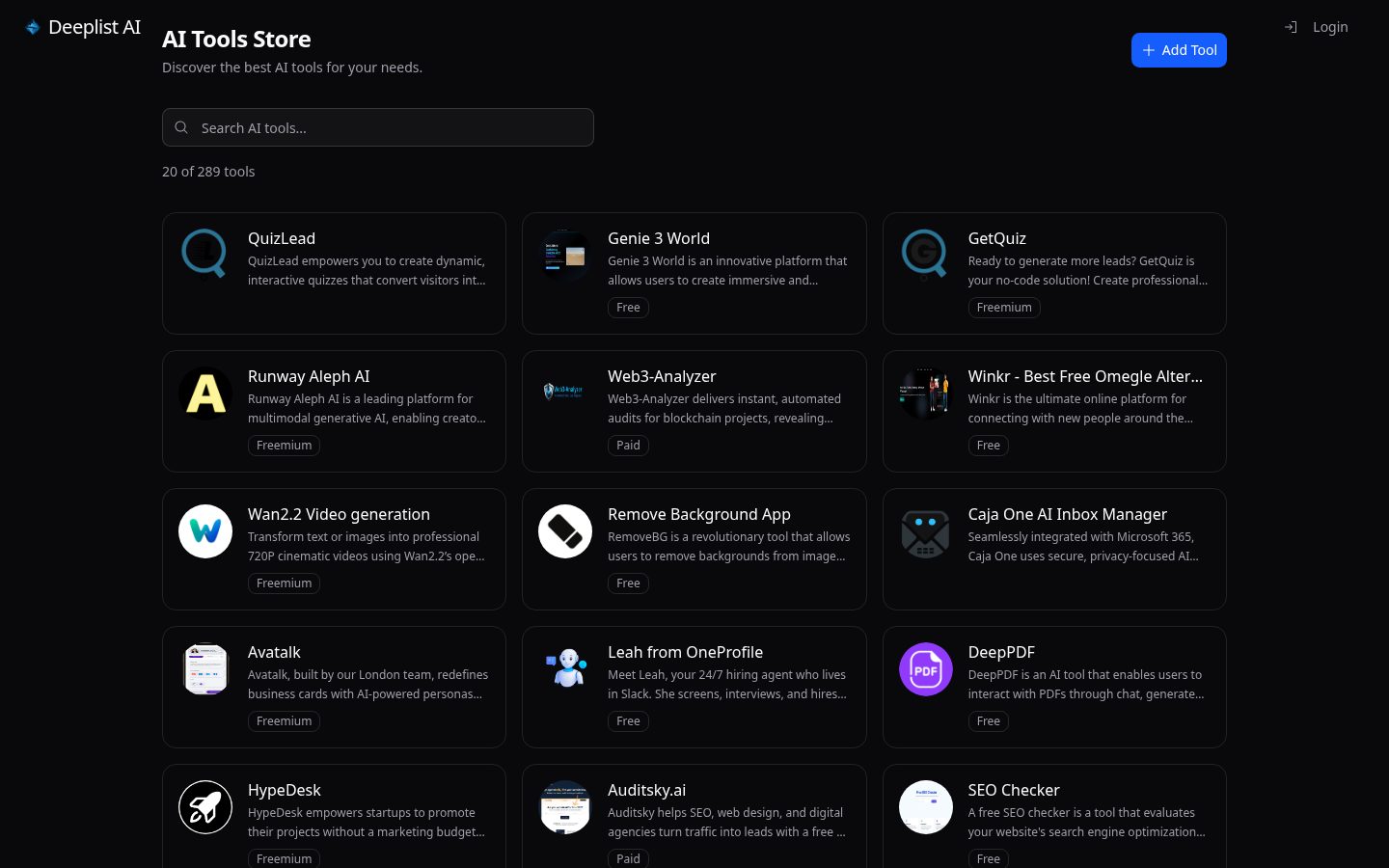This screenshot has height=868, width=1389.
Task: Open the Avatalk title
Action: point(274,652)
